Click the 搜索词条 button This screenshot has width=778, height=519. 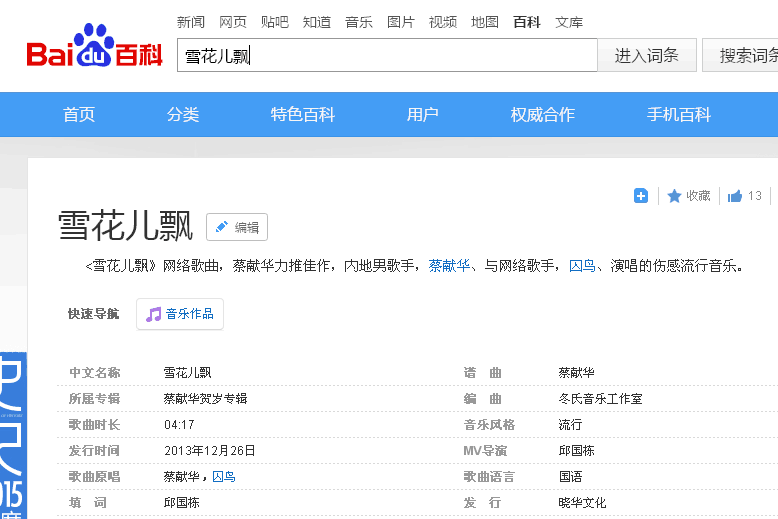pyautogui.click(x=745, y=56)
